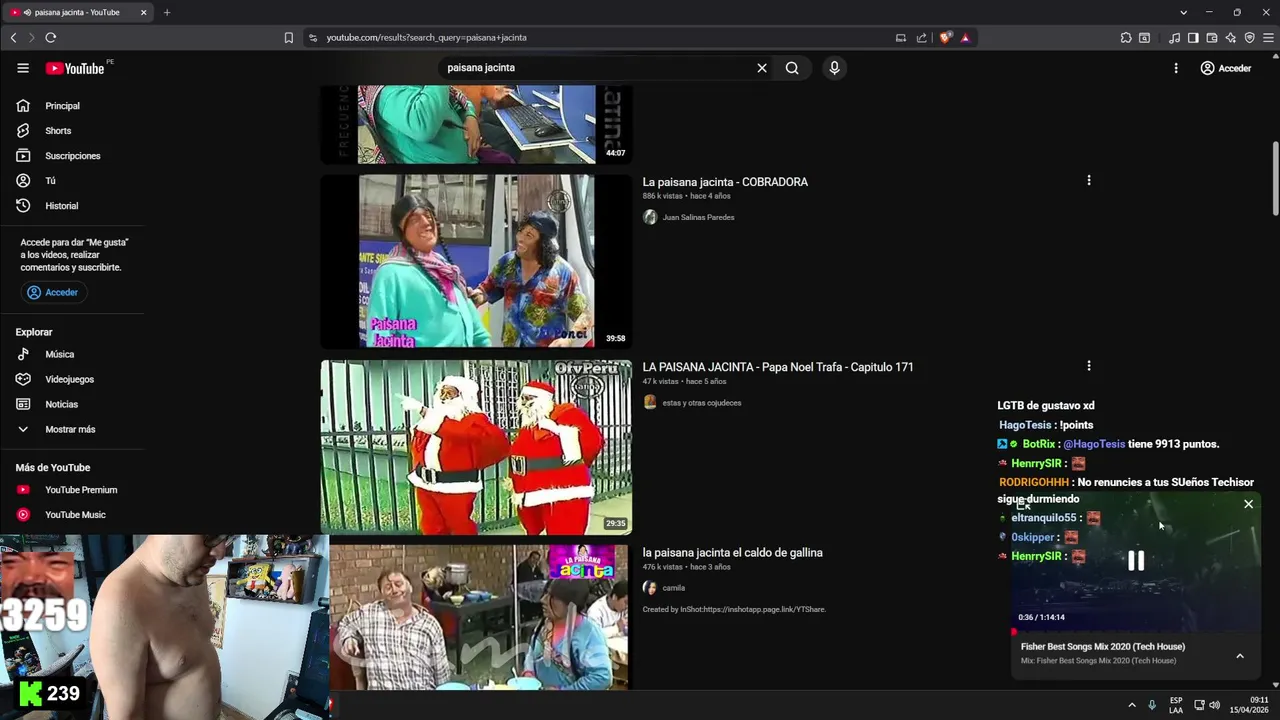1280x720 pixels.
Task: Open Brave Shields lion icon
Action: 946,38
